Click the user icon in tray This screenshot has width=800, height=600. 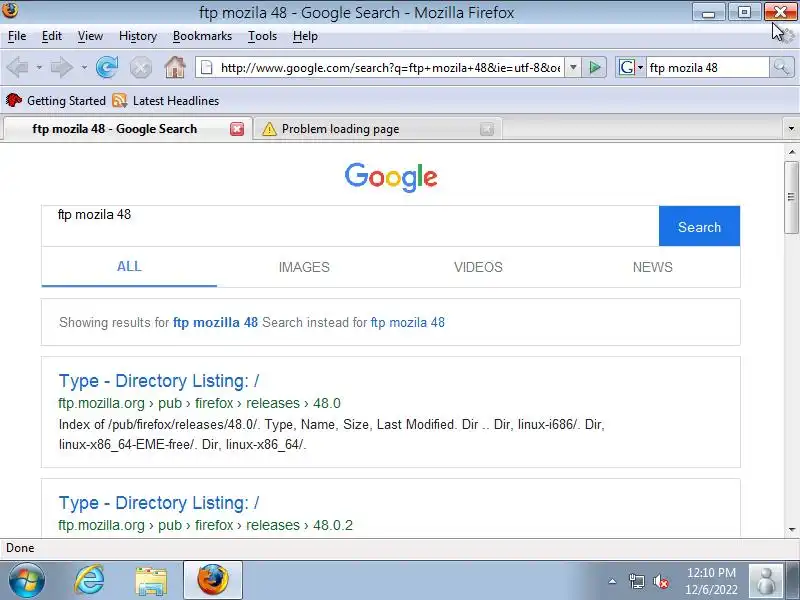(766, 581)
